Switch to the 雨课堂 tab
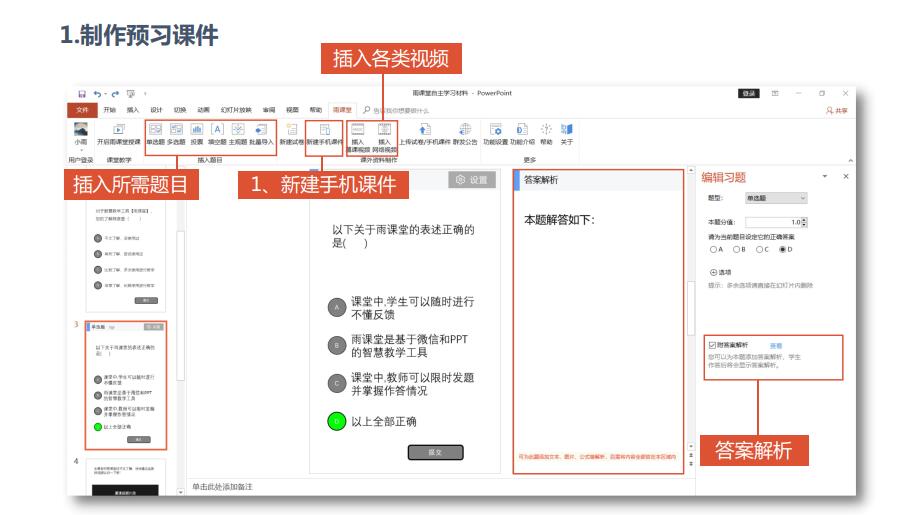Viewport: 921px width, 515px height. pos(342,110)
